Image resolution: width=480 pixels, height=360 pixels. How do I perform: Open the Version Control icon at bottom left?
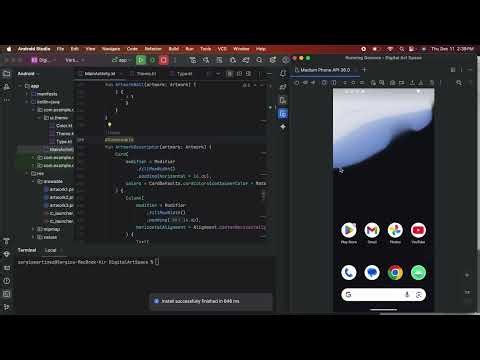tap(6, 307)
